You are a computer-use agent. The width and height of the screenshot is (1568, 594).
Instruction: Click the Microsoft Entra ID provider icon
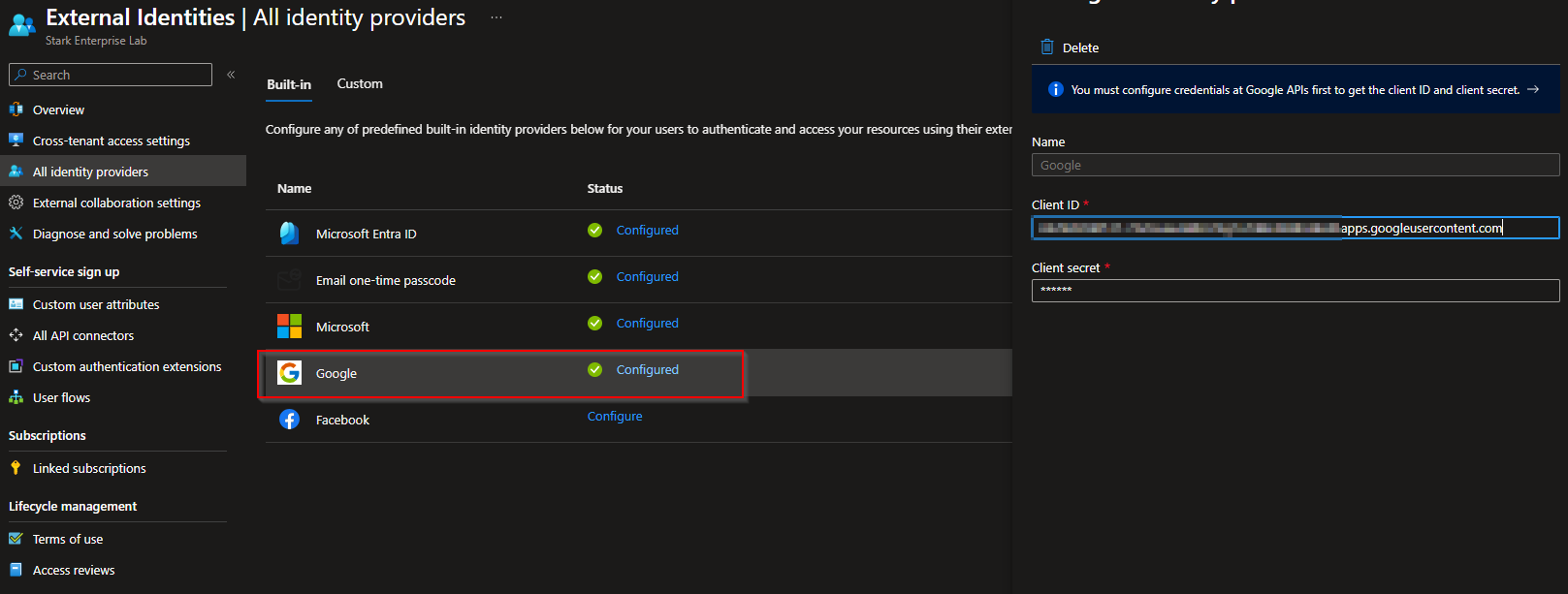click(x=289, y=234)
